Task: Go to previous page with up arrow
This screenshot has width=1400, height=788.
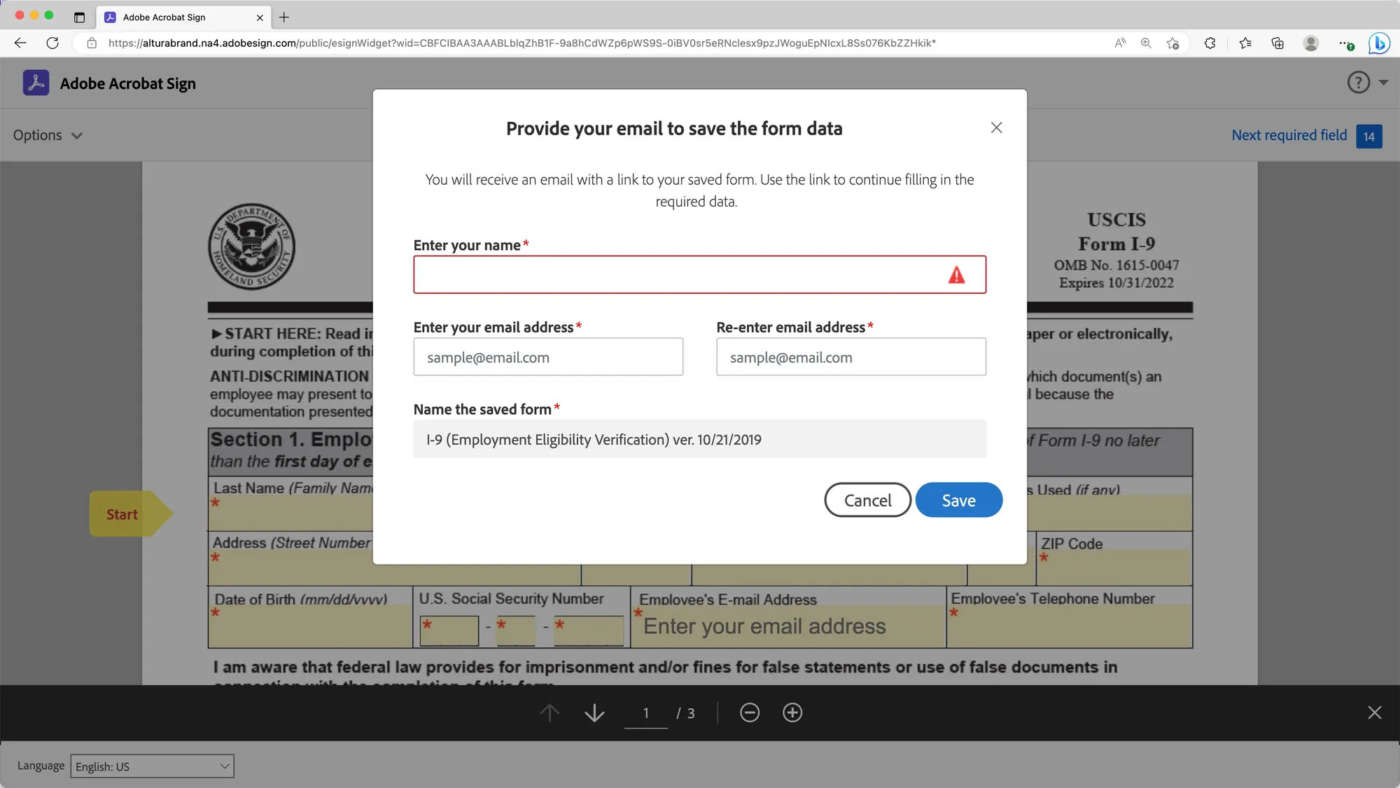Action: (x=549, y=712)
